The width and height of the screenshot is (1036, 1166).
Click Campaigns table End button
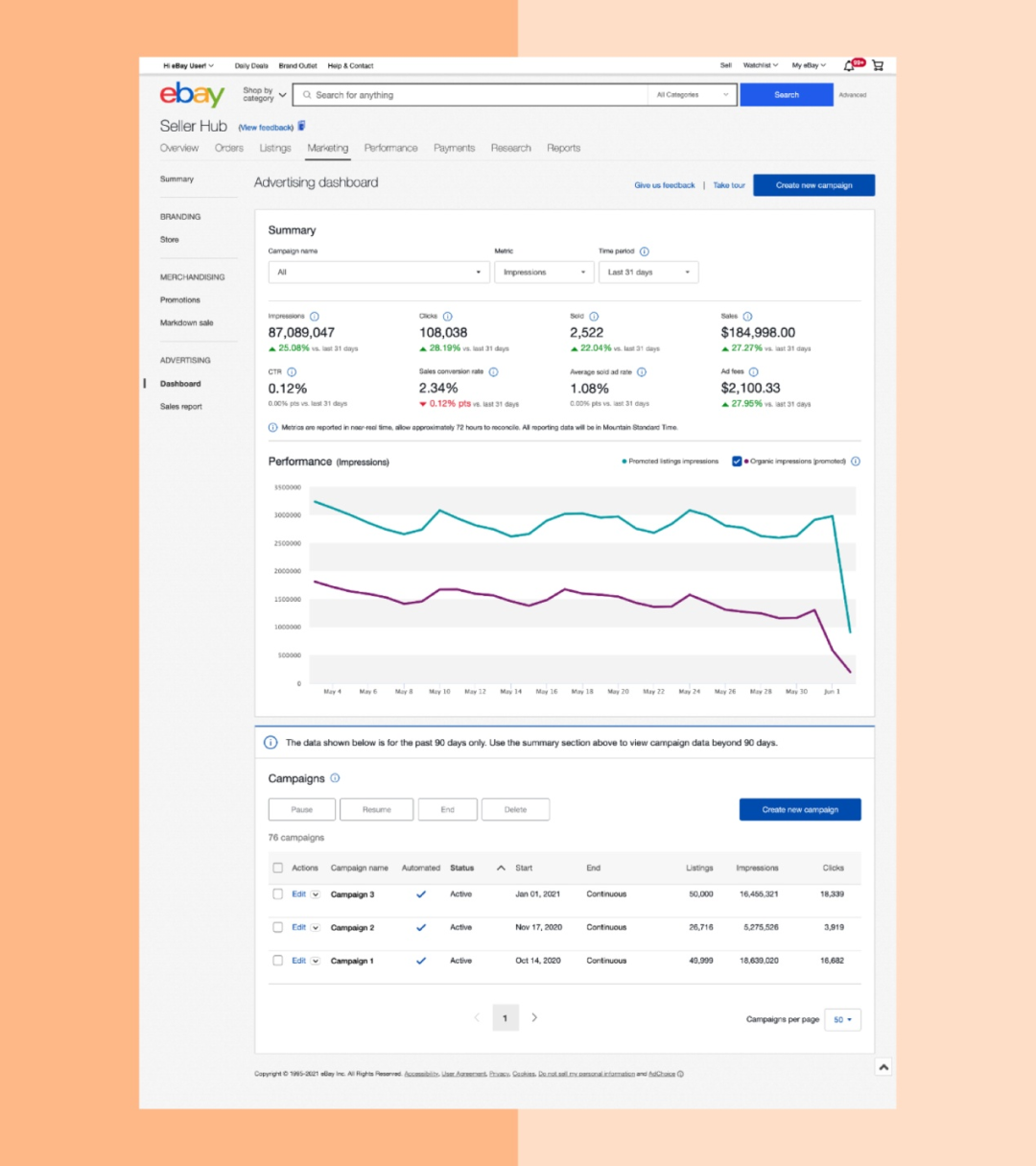tap(448, 809)
